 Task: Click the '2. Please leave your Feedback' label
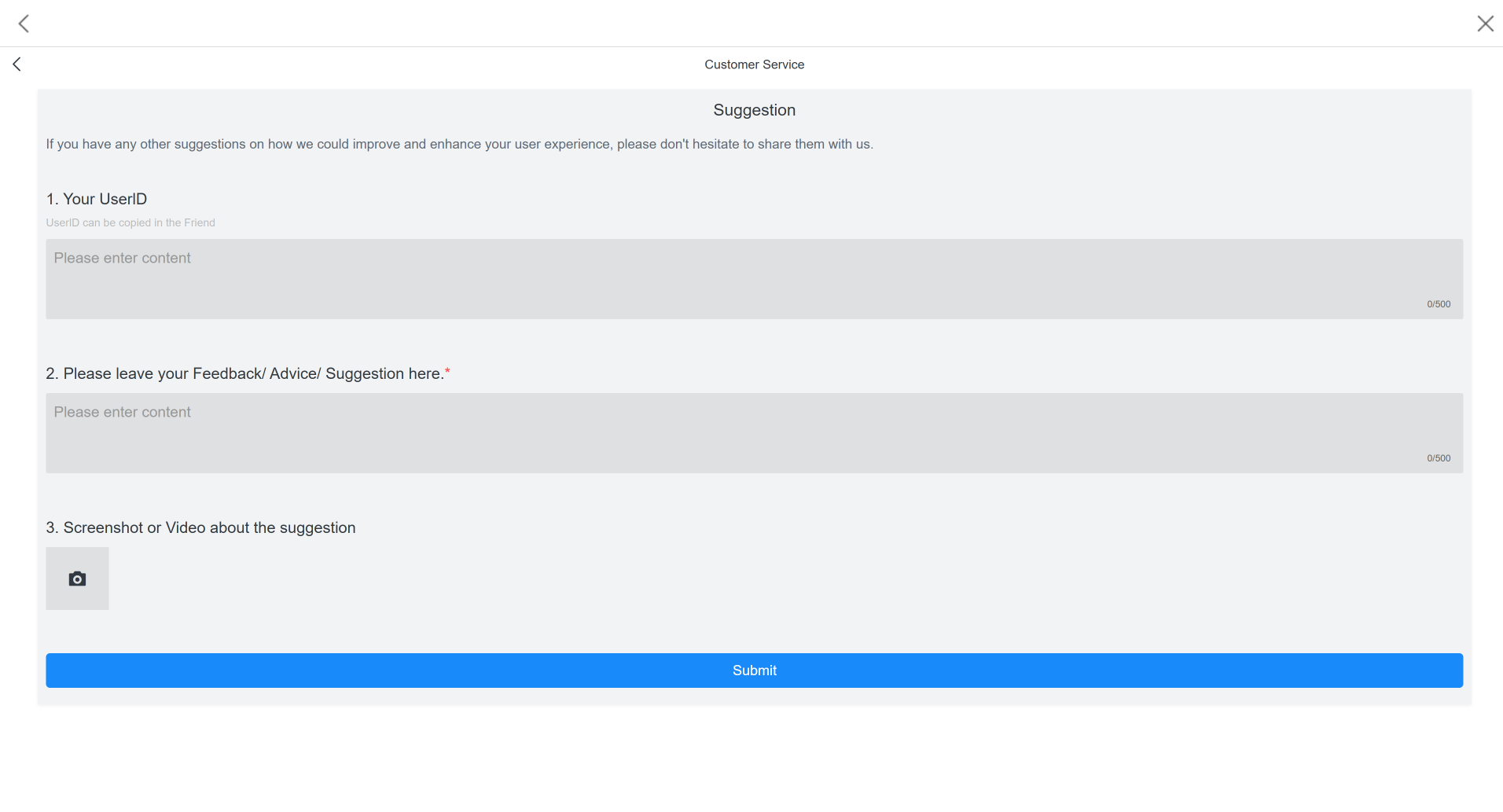click(x=248, y=373)
